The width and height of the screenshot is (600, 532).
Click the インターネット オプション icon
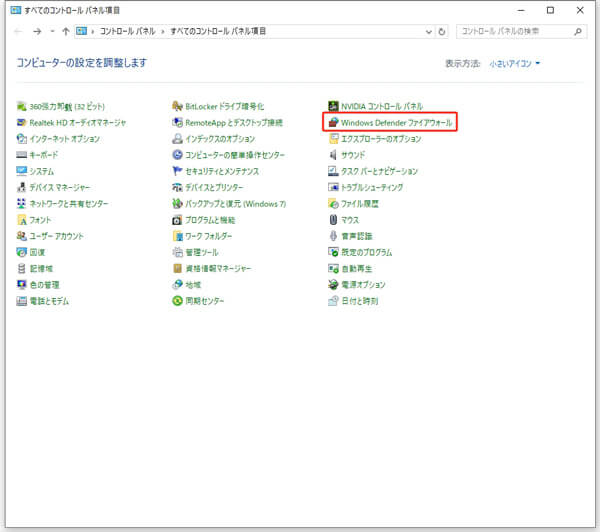[x=21, y=139]
